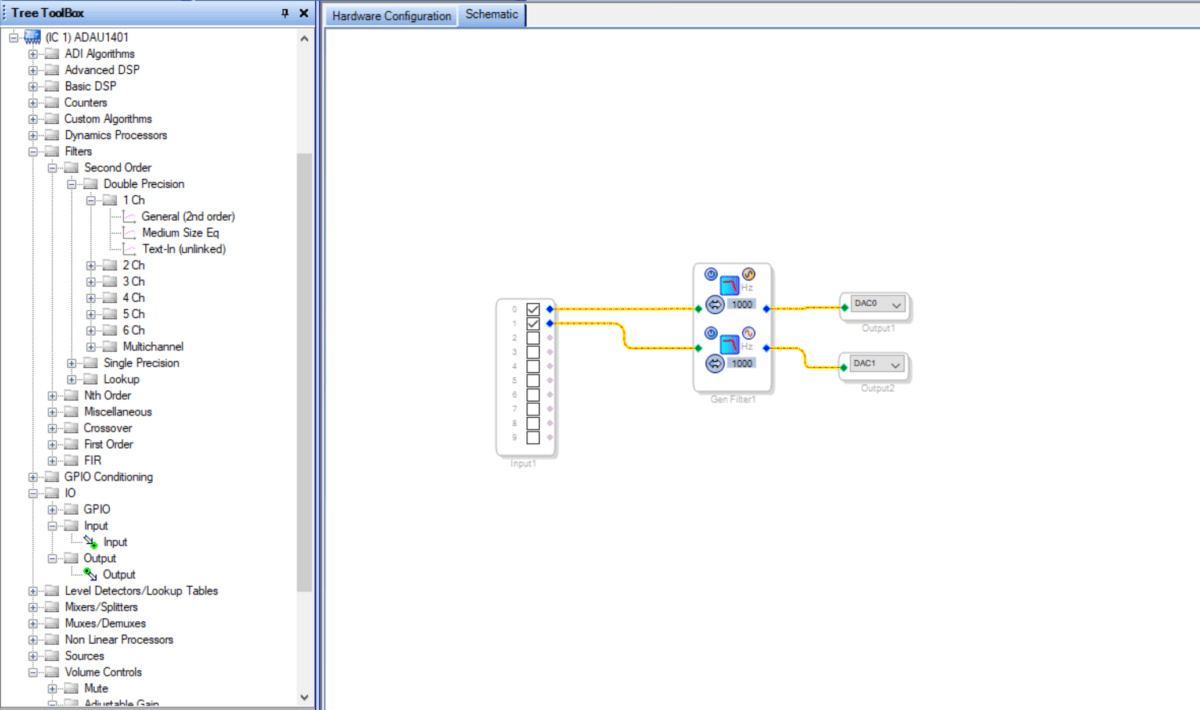
Task: Click the Output block icon under IO
Action: [91, 574]
